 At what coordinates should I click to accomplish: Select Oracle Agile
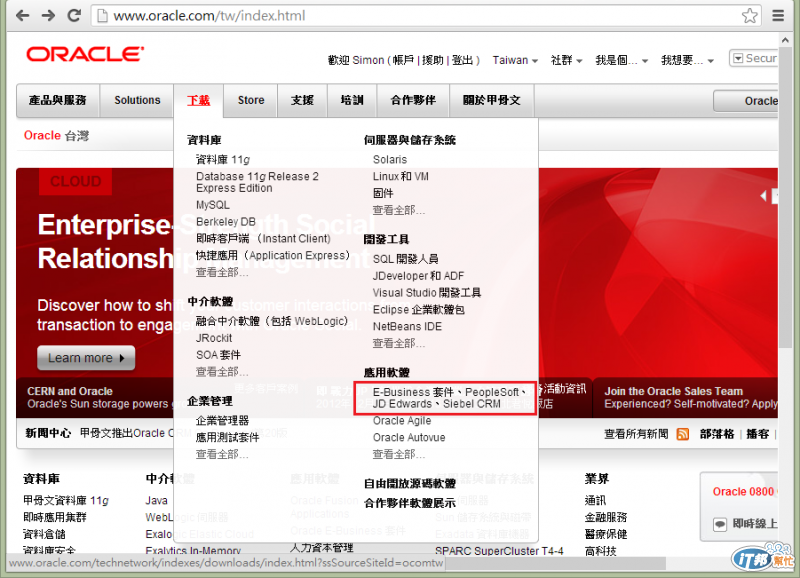pos(402,421)
